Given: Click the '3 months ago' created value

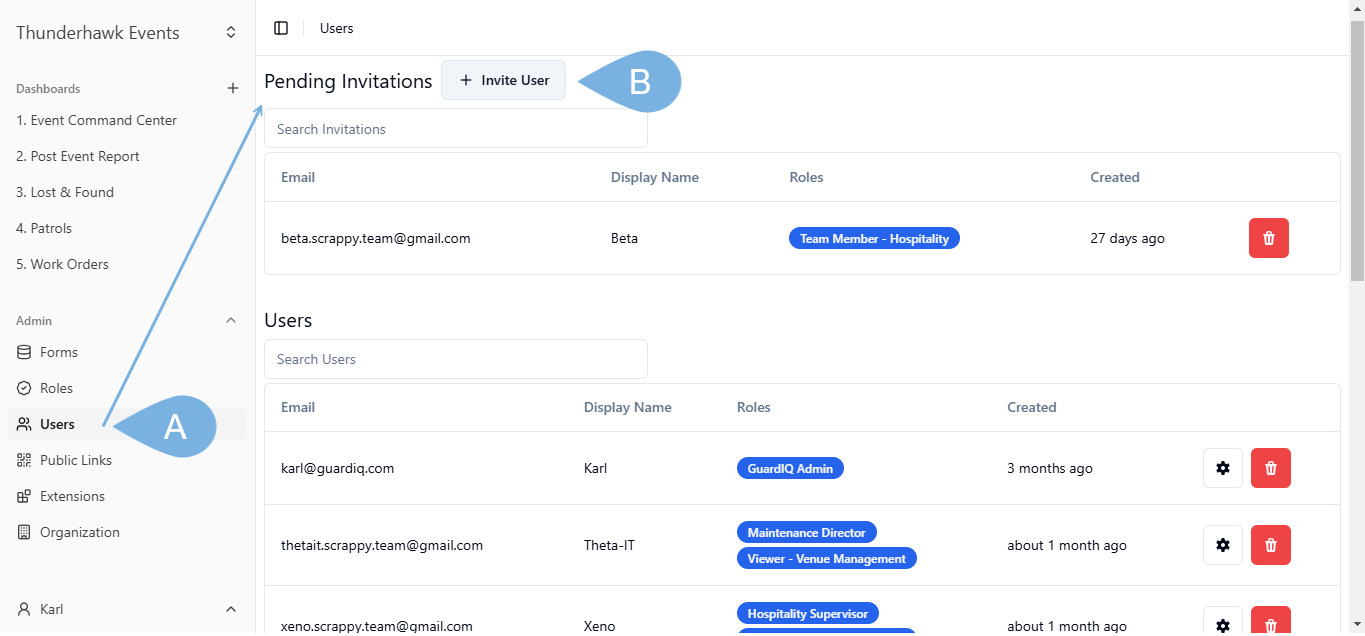Looking at the screenshot, I should tap(1050, 468).
